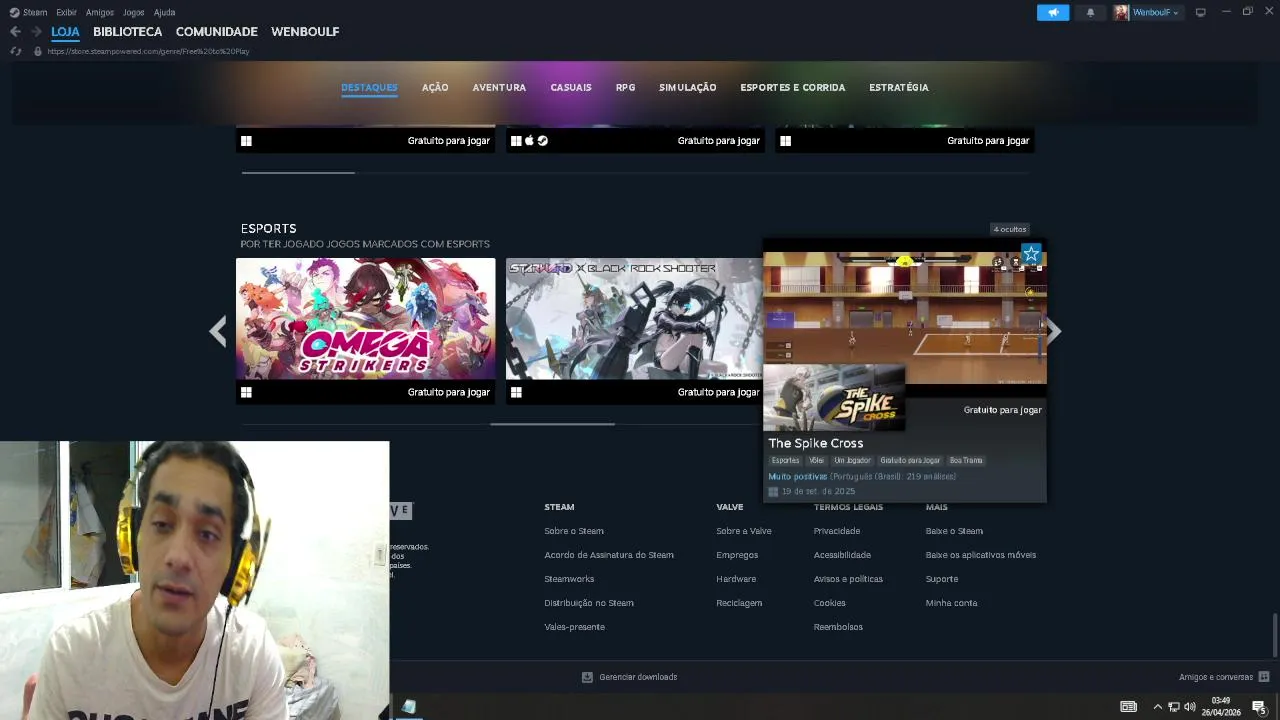Screen dimensions: 1280x720
Task: Go forward with the forward arrow
Action: point(36,32)
